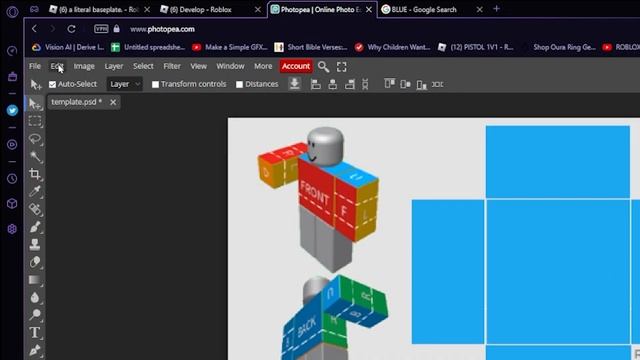Image resolution: width=640 pixels, height=360 pixels.
Task: Click the download export icon
Action: 294,84
